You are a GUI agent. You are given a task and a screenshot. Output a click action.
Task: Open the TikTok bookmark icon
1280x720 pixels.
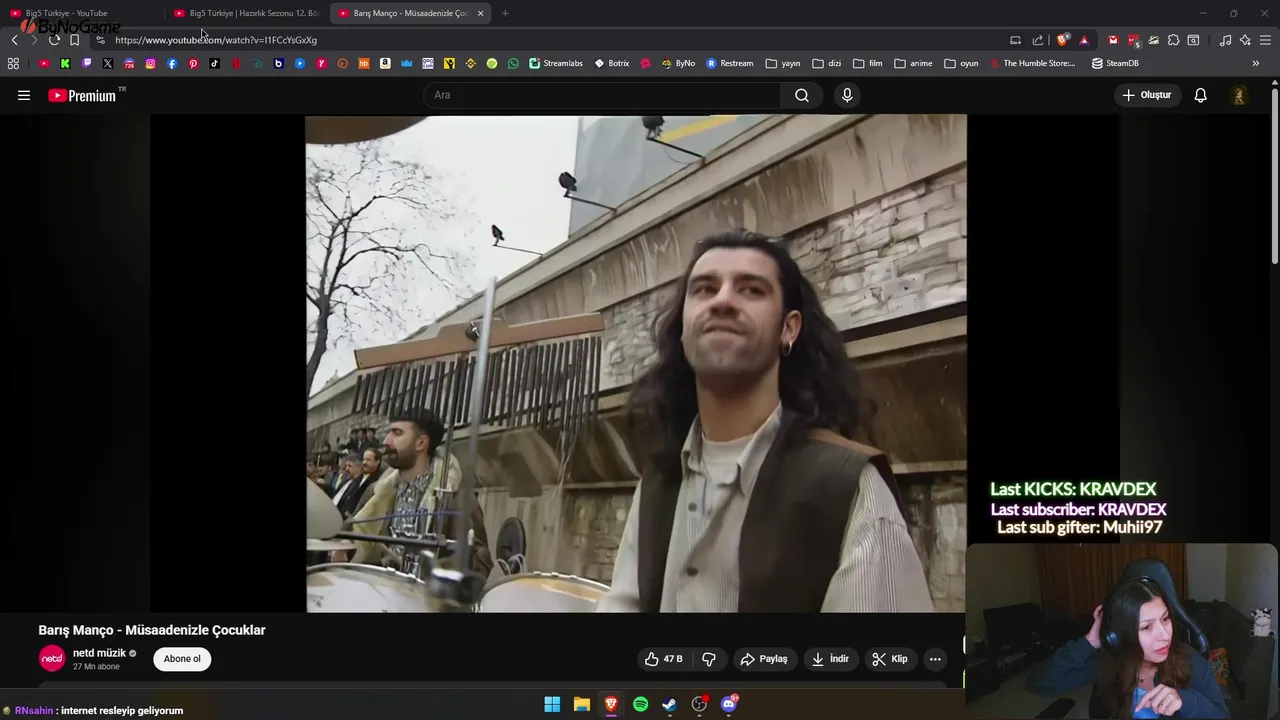pos(214,63)
